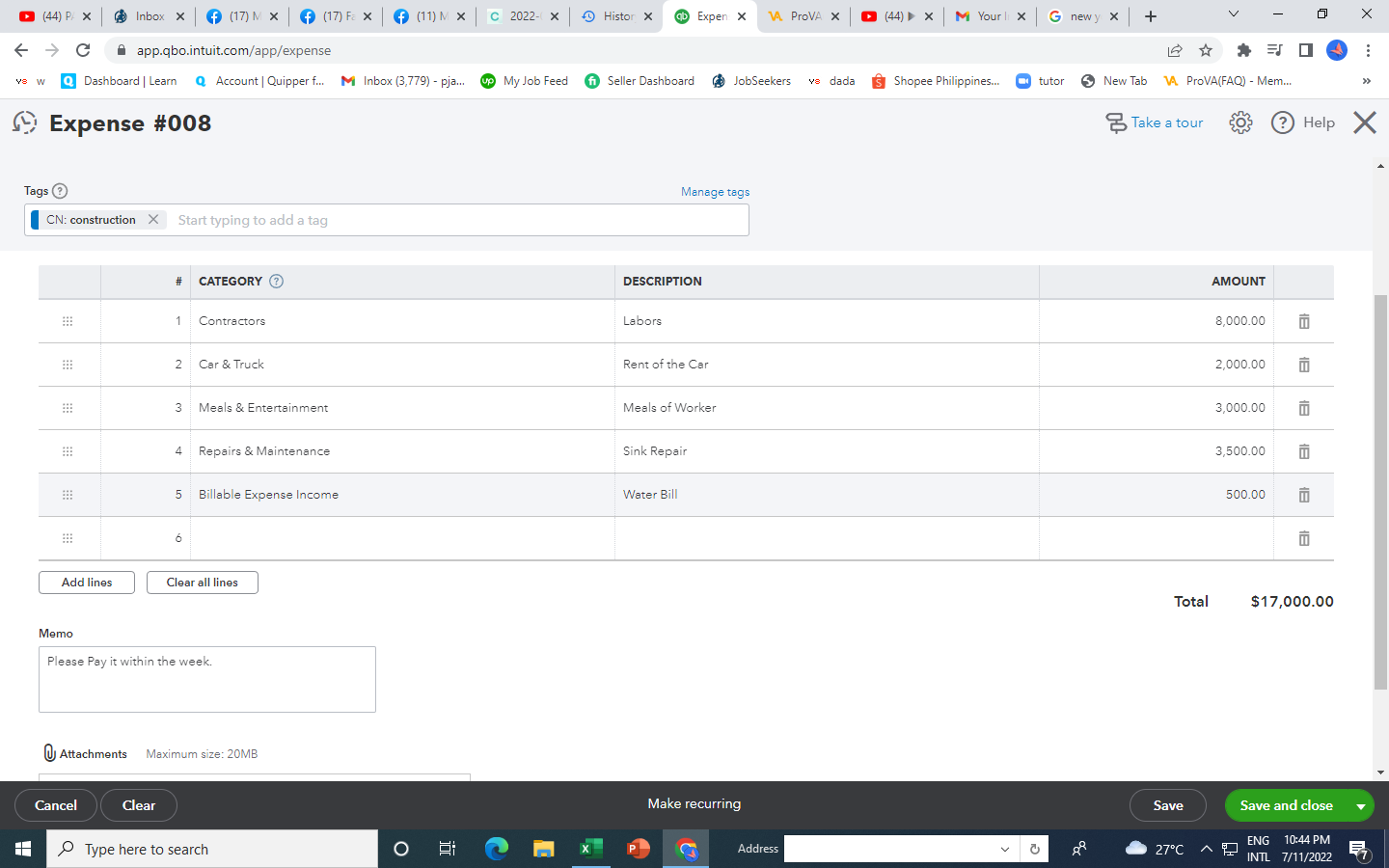Open the Chrome tab search chevron

click(1234, 14)
